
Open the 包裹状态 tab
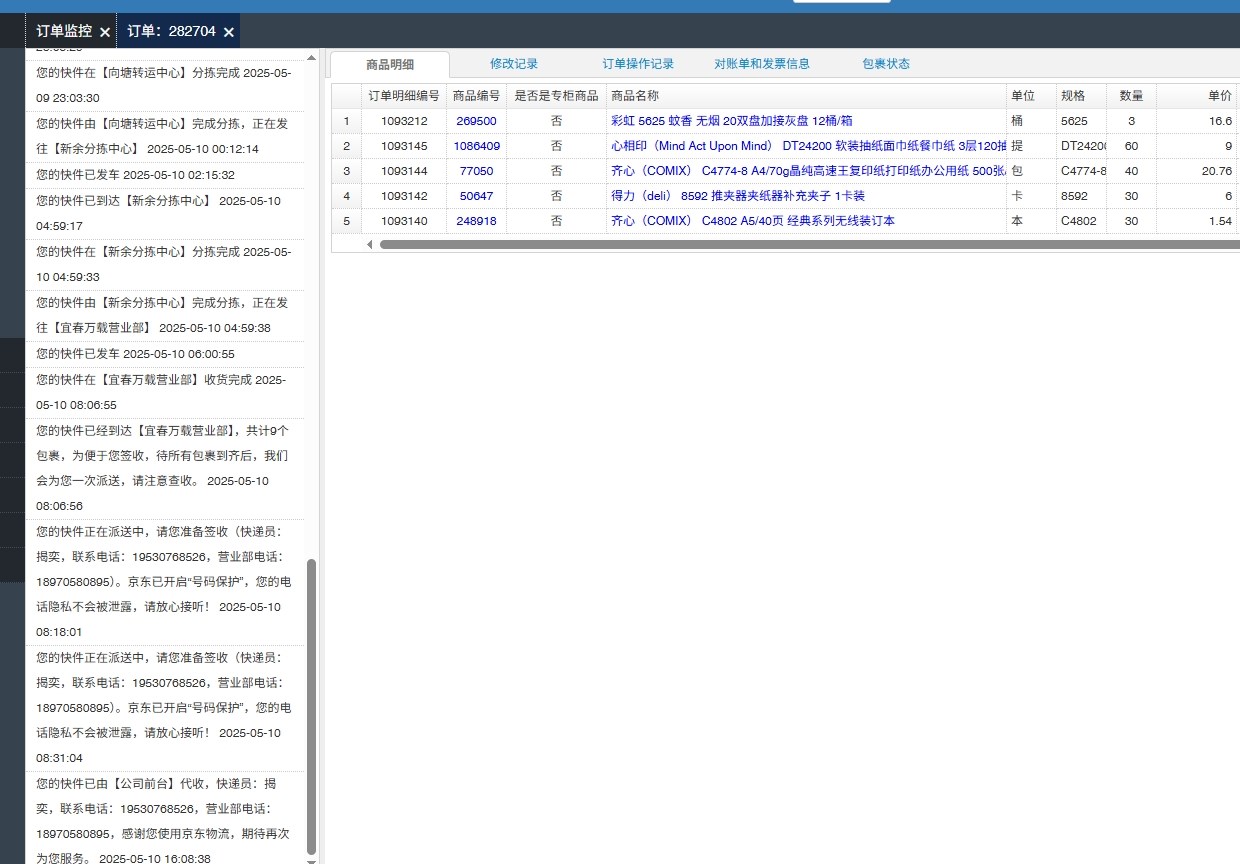pos(886,64)
